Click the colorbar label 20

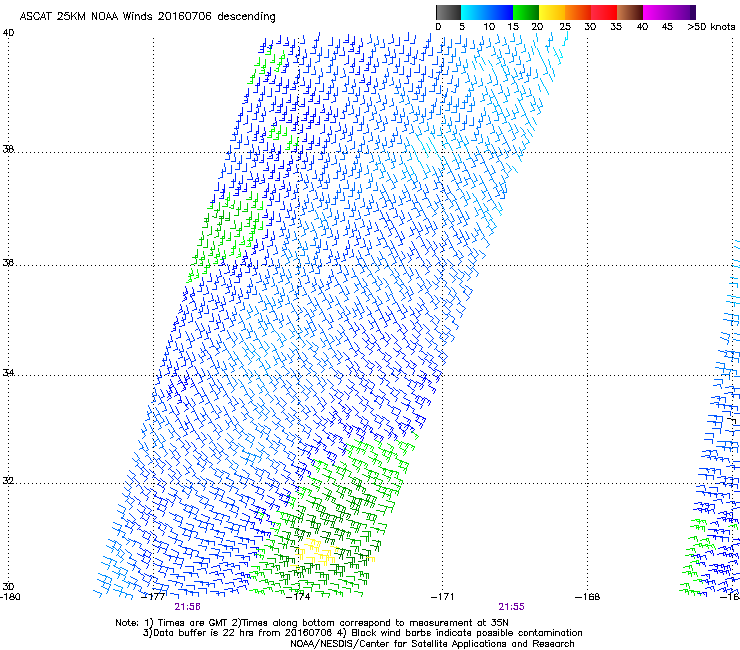coord(537,27)
